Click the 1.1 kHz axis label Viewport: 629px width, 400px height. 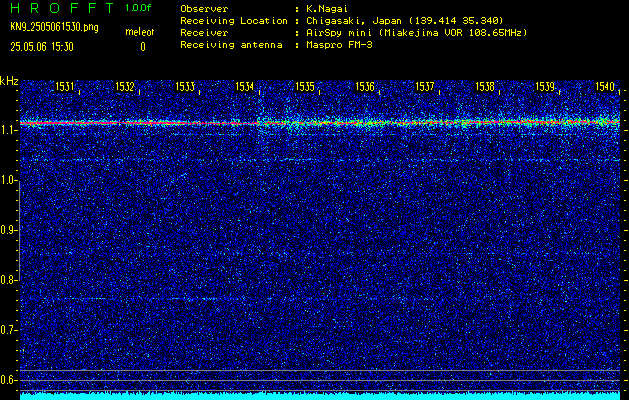point(8,130)
